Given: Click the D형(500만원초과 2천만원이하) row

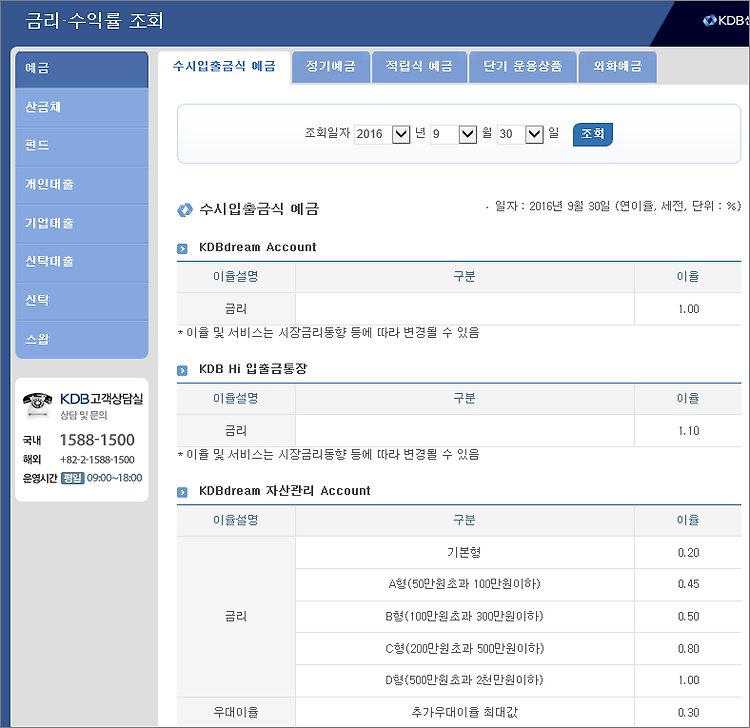Looking at the screenshot, I should point(464,680).
